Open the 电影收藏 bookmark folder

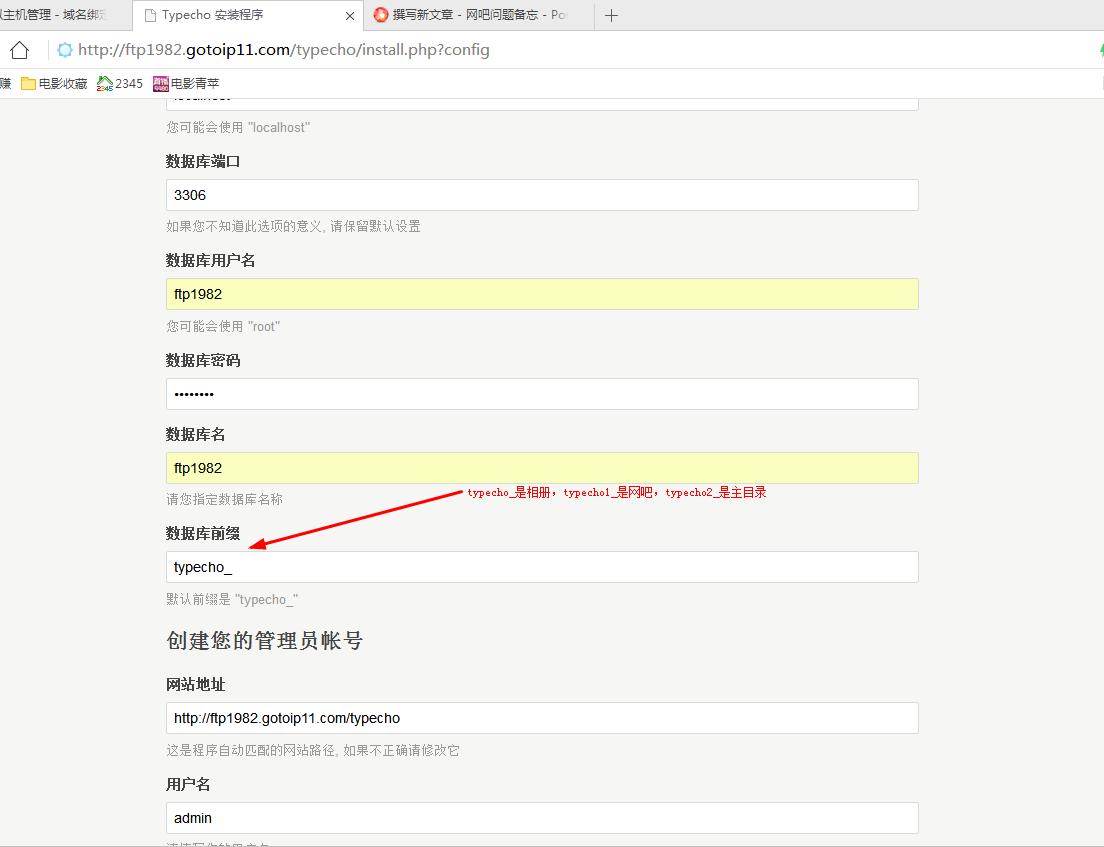(x=54, y=84)
